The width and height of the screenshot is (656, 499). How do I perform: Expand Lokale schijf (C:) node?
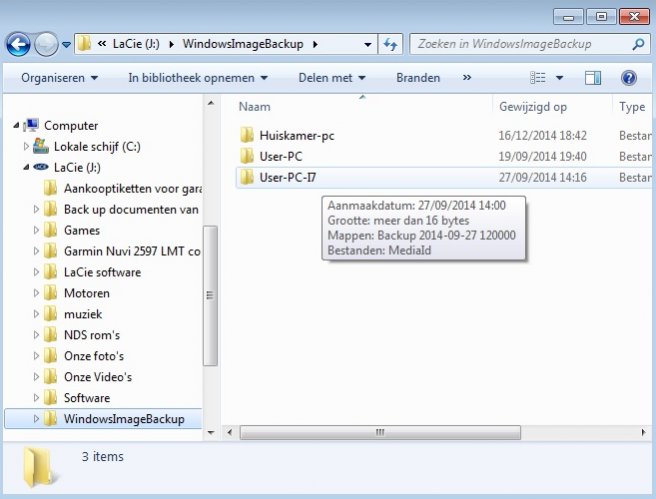click(26, 146)
